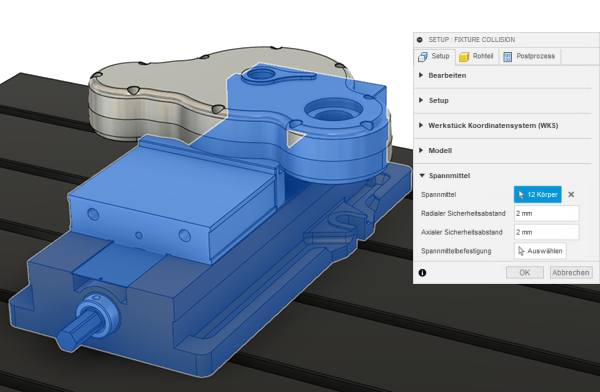Clear the Spannmittel selection with the X
600x392 pixels.
coord(571,194)
